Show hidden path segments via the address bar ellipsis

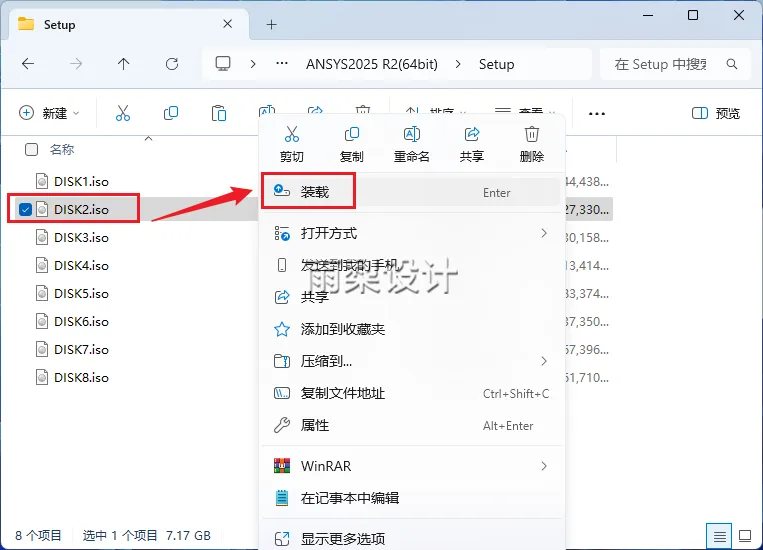(282, 64)
